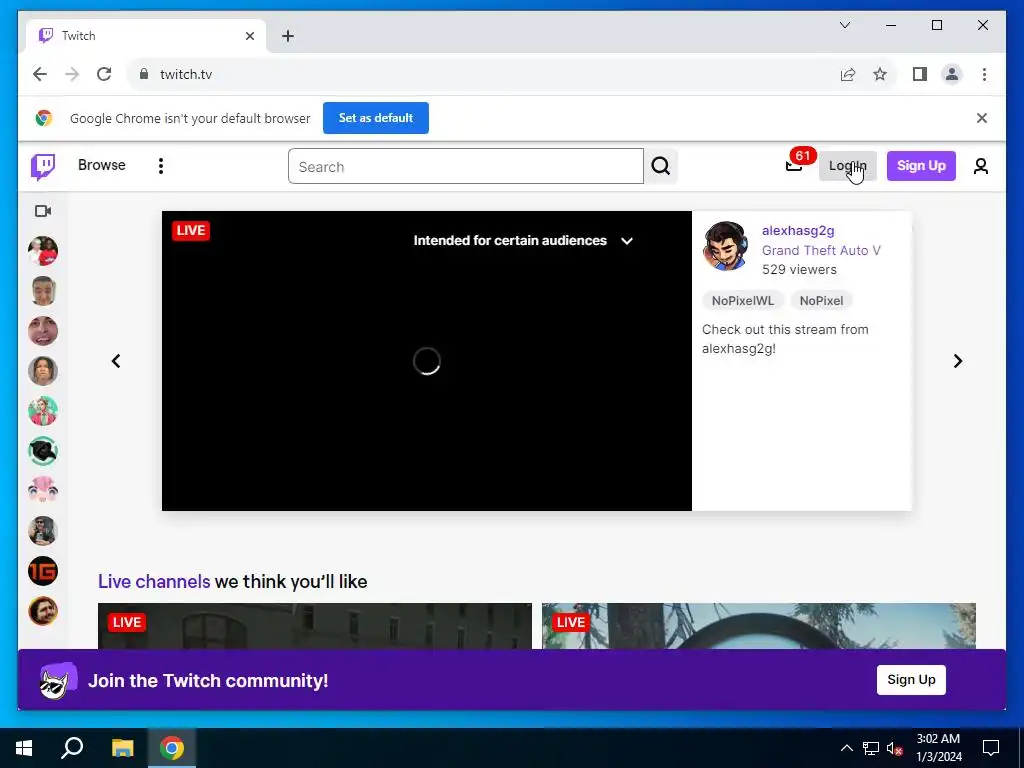This screenshot has width=1024, height=768.
Task: Open the green-bordered fifth sidebar avatar
Action: point(43,411)
